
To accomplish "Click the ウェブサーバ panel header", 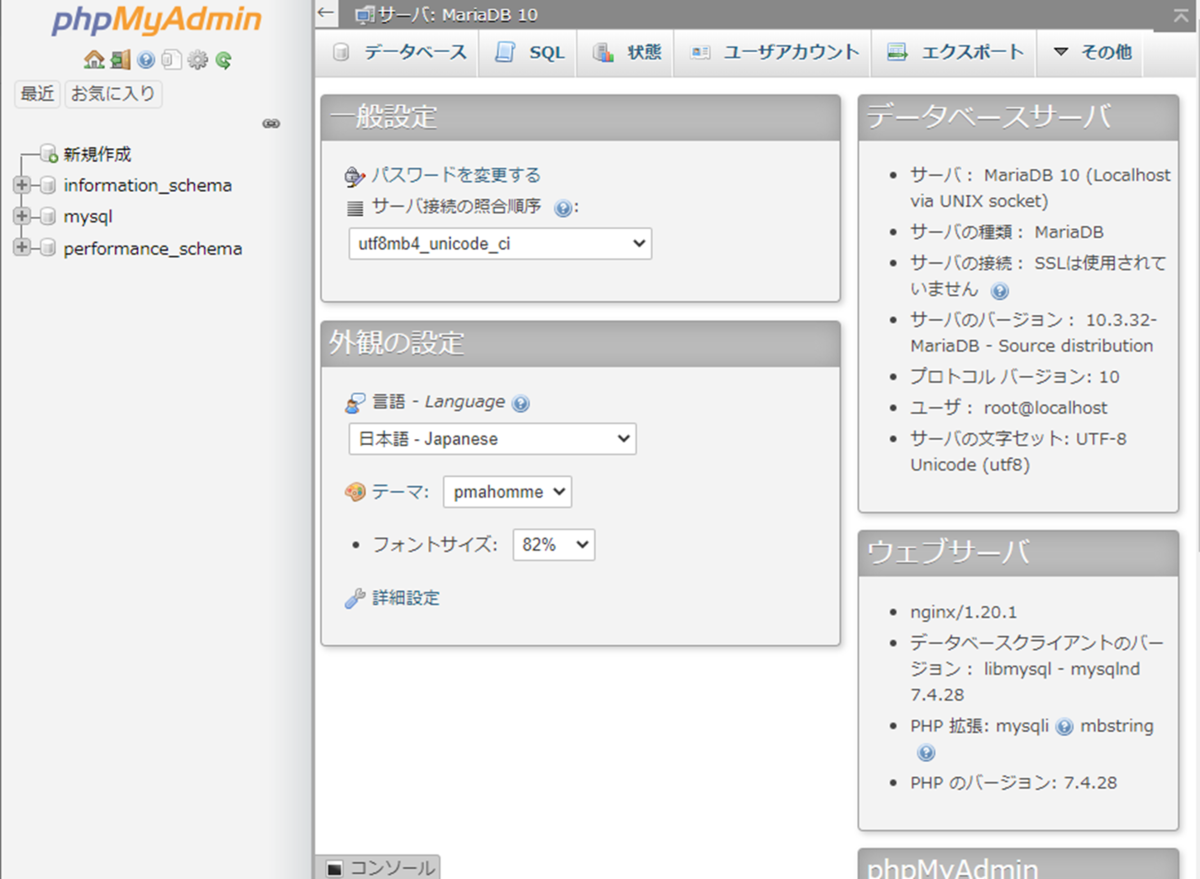I will (x=1019, y=552).
